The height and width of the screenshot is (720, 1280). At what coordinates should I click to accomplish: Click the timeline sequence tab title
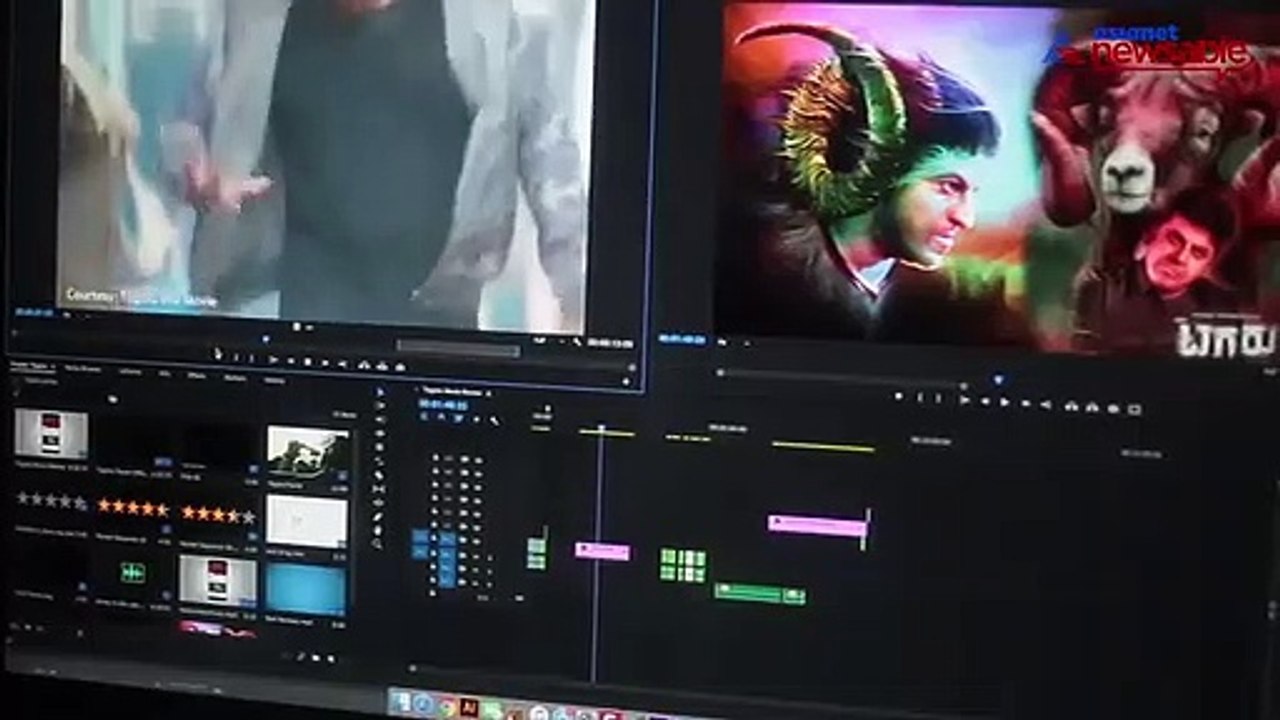[451, 392]
